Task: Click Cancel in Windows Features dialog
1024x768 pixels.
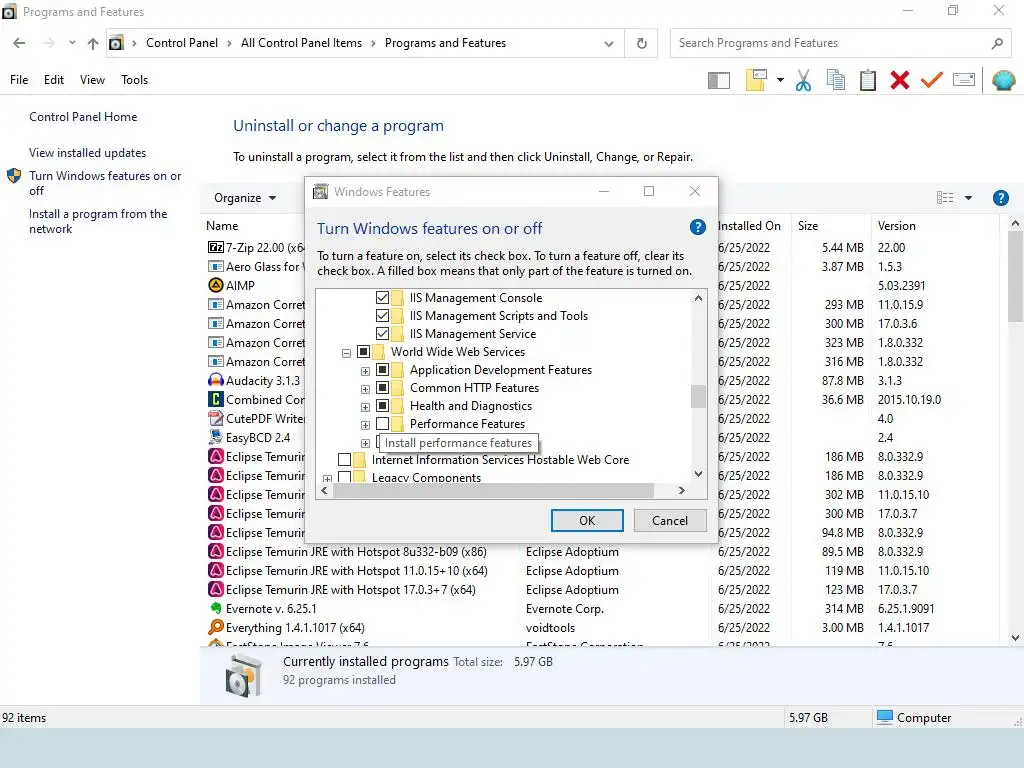Action: pos(670,520)
